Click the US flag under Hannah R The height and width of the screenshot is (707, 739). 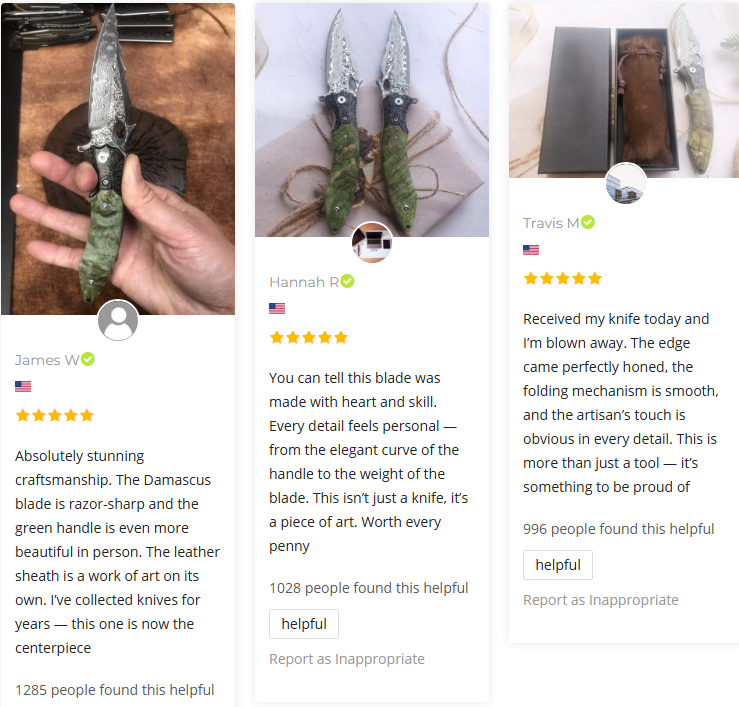pos(277,308)
